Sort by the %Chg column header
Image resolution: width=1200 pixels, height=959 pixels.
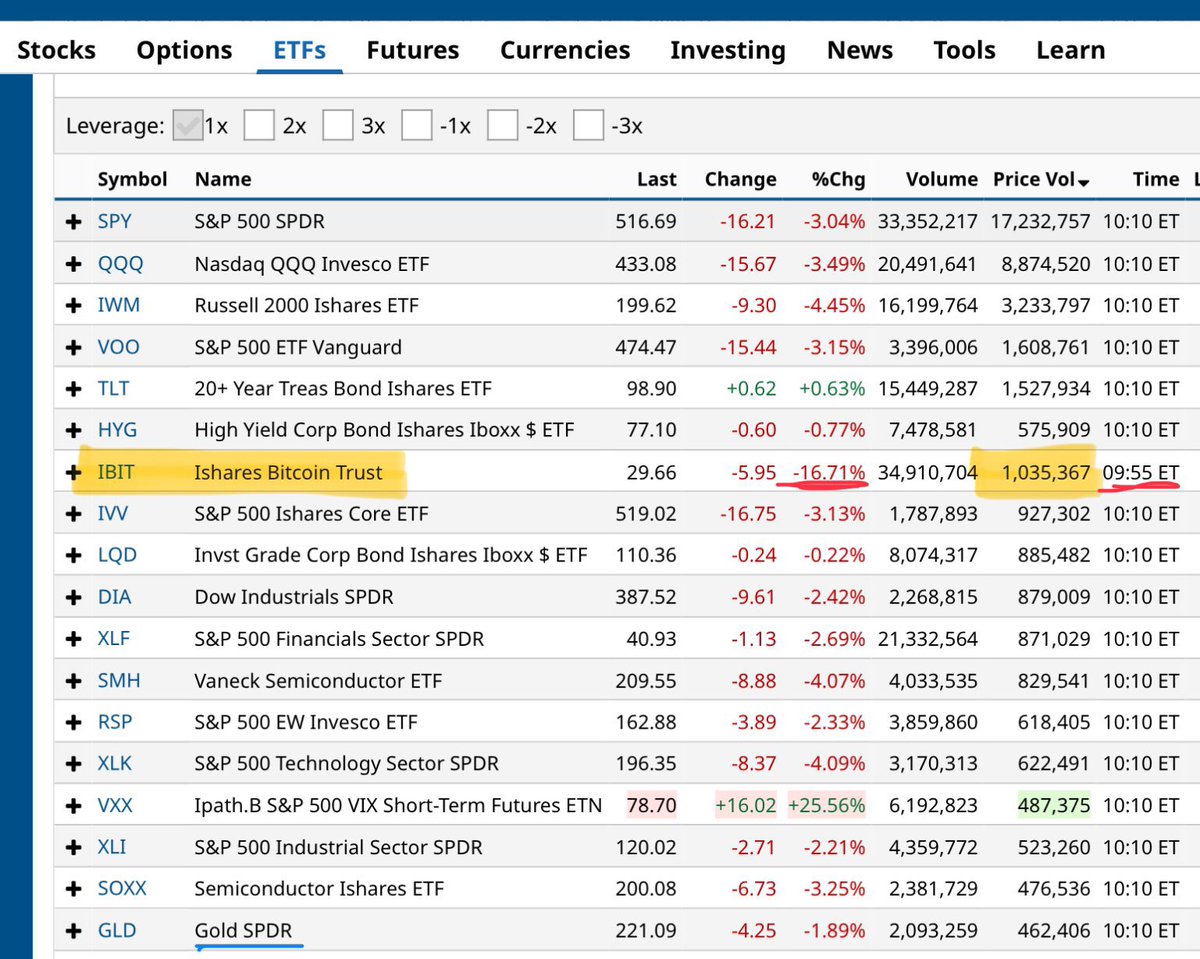pyautogui.click(x=838, y=180)
